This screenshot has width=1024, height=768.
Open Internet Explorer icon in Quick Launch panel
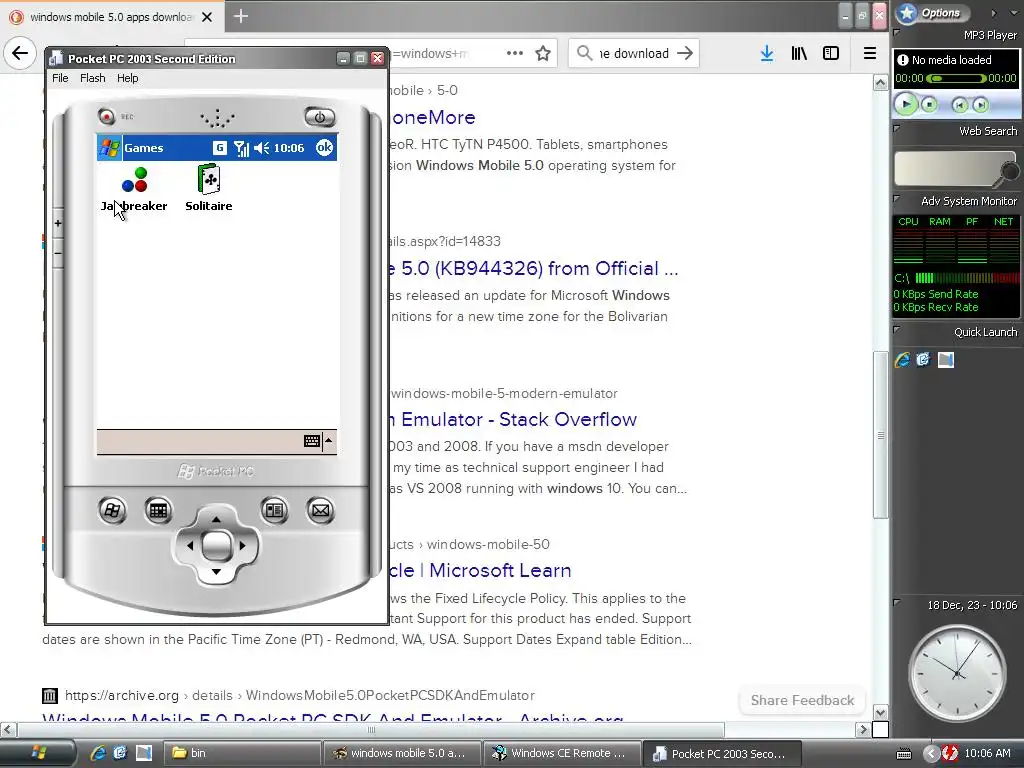tap(902, 360)
